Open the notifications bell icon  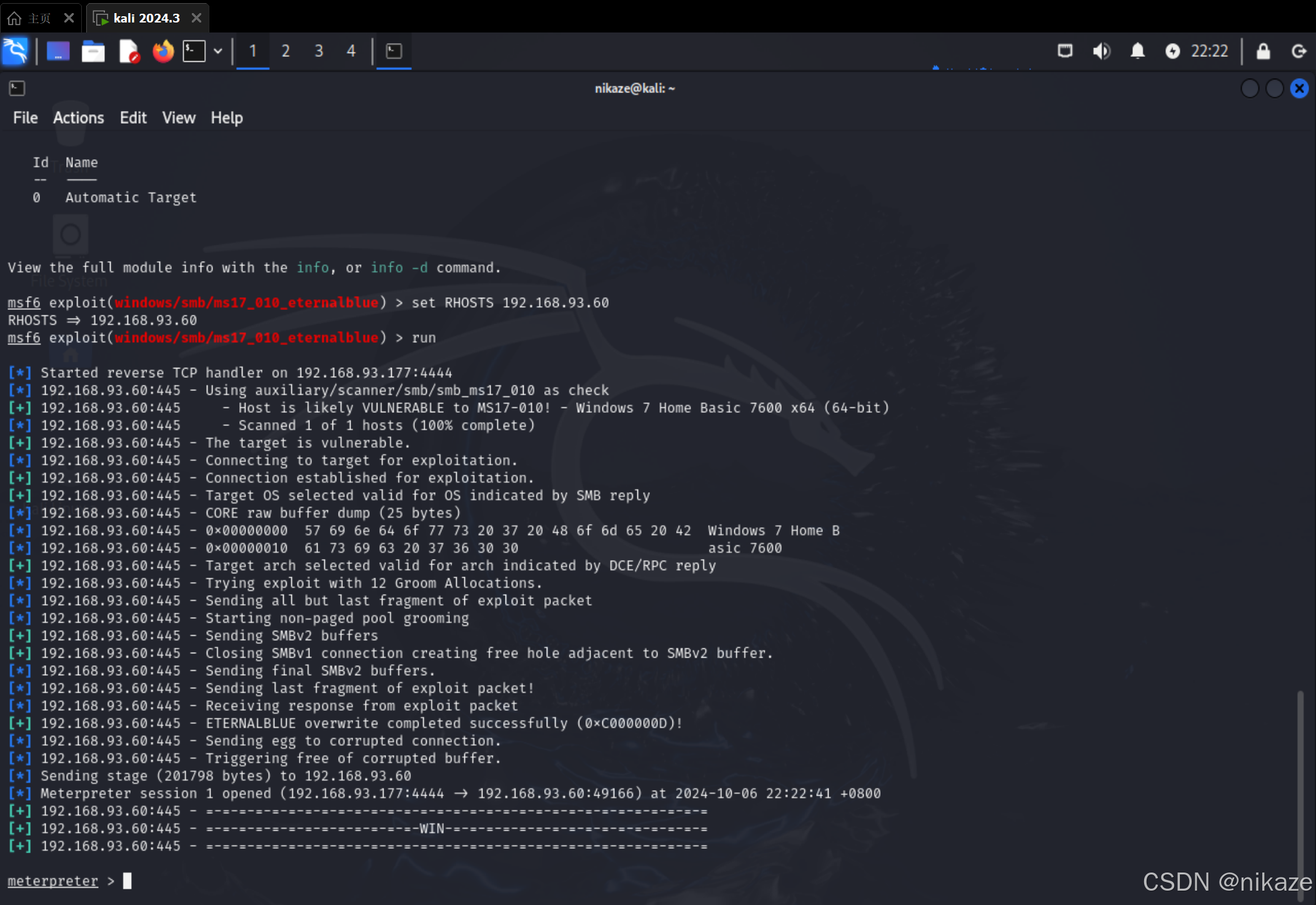point(1137,51)
